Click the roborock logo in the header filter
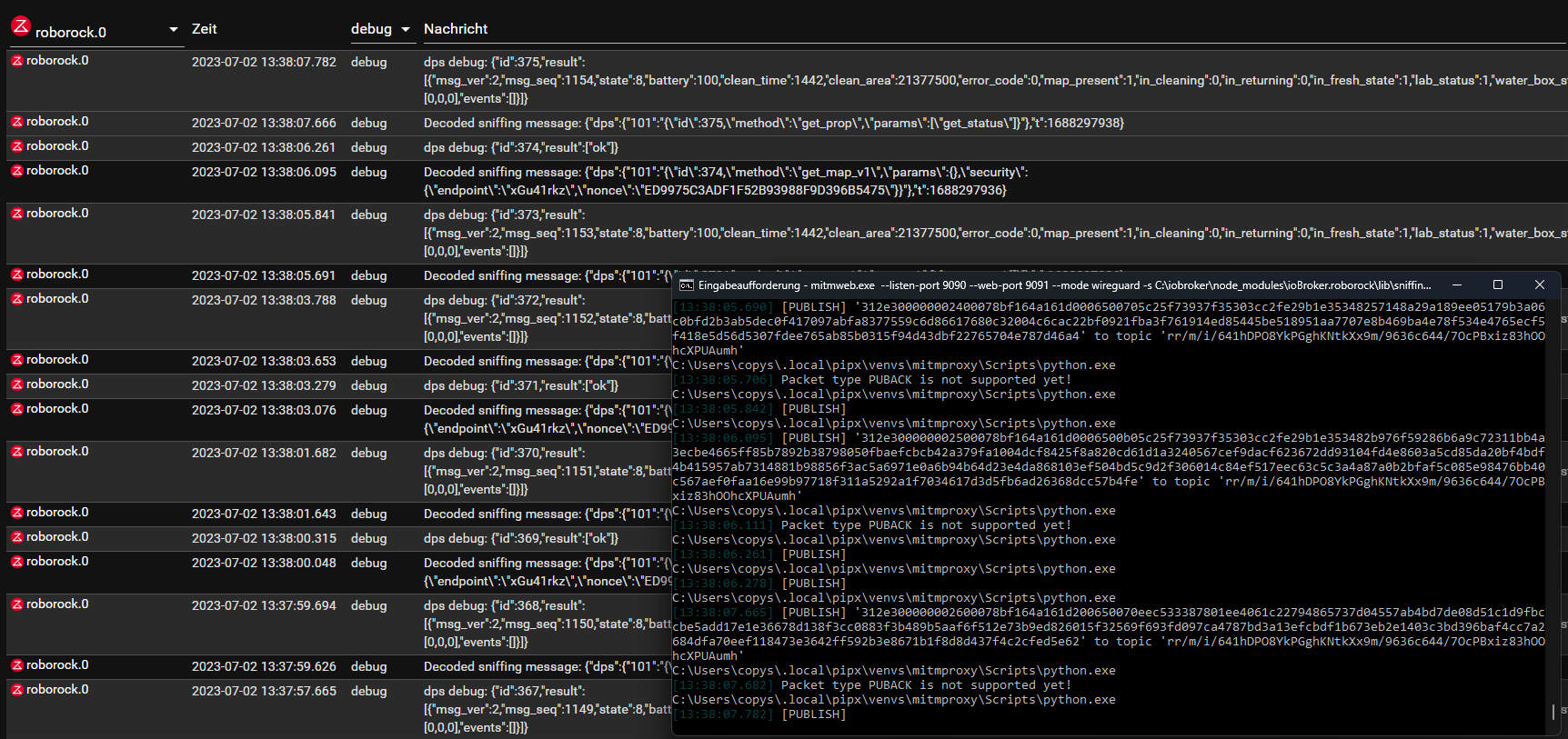 coord(21,25)
